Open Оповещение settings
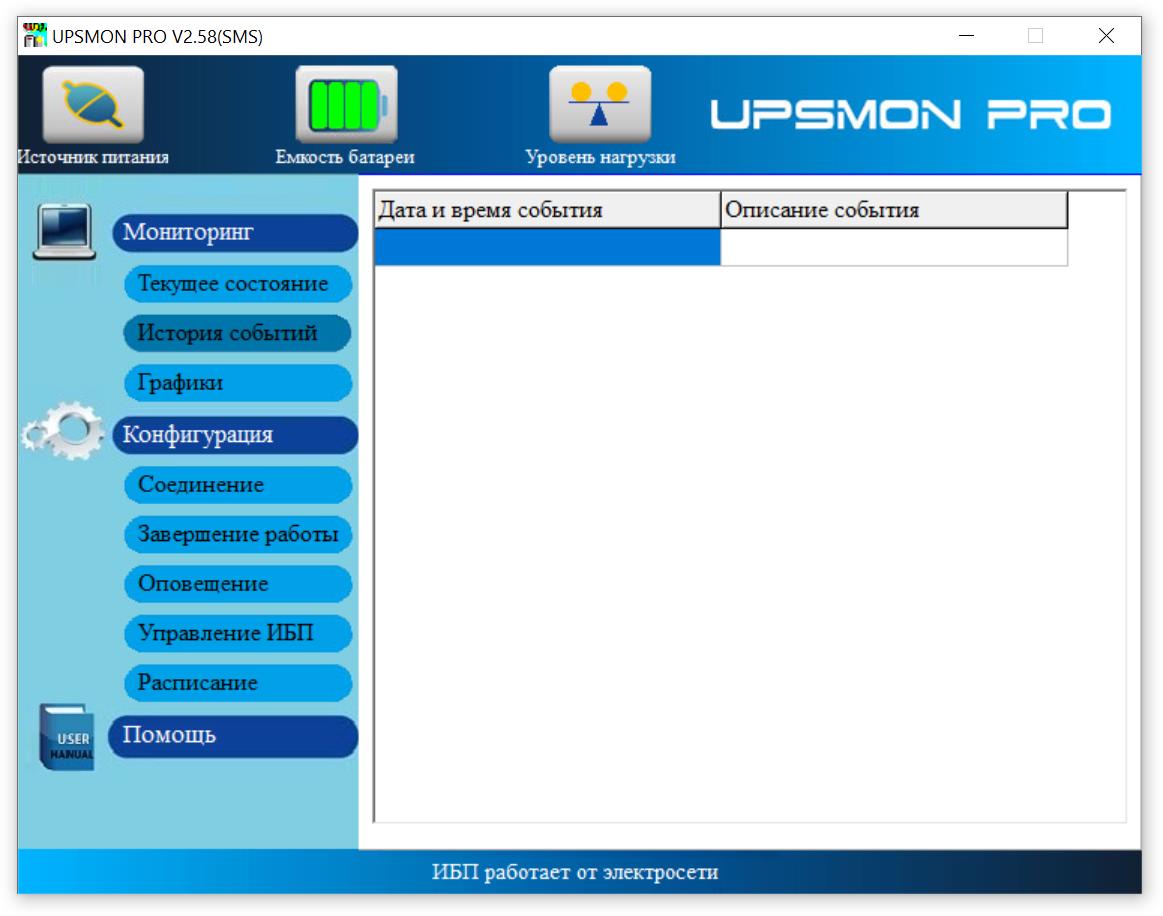The width and height of the screenshot is (1163, 916). tap(237, 584)
